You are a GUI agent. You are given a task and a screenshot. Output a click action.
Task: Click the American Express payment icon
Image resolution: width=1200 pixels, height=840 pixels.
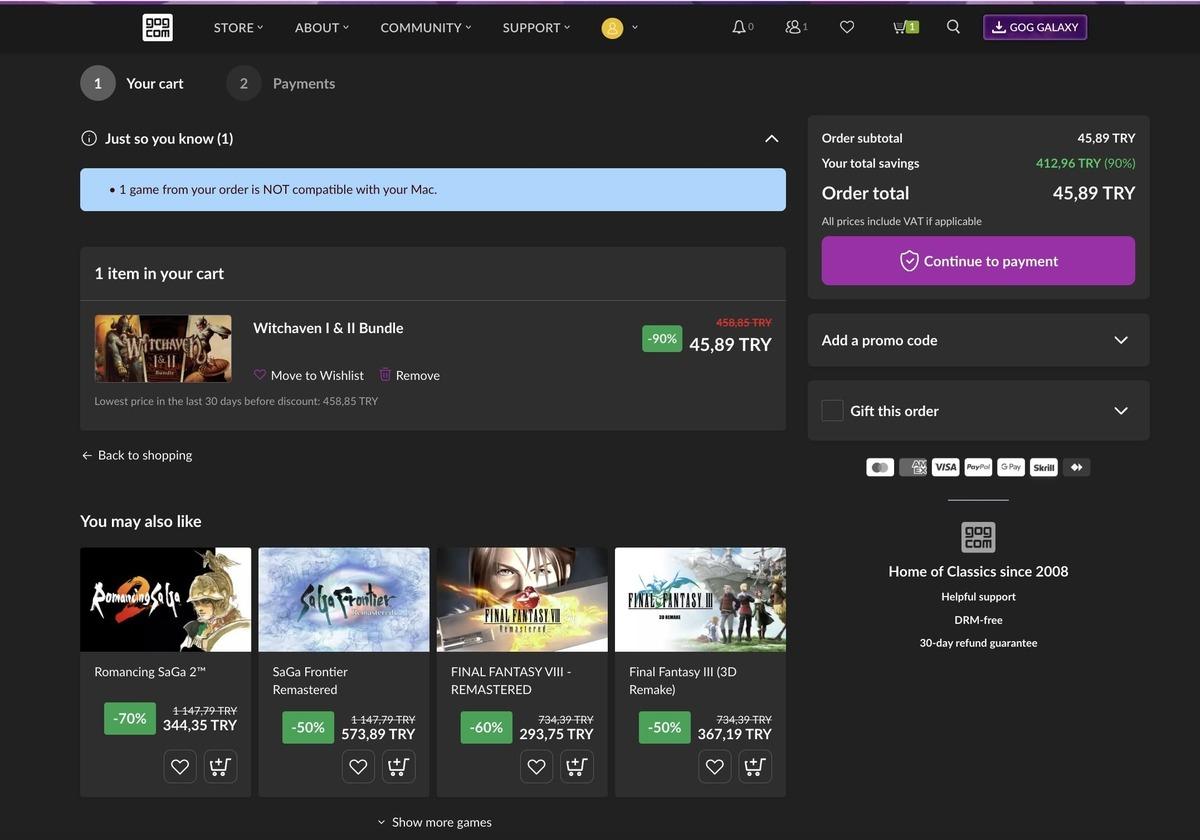click(913, 467)
